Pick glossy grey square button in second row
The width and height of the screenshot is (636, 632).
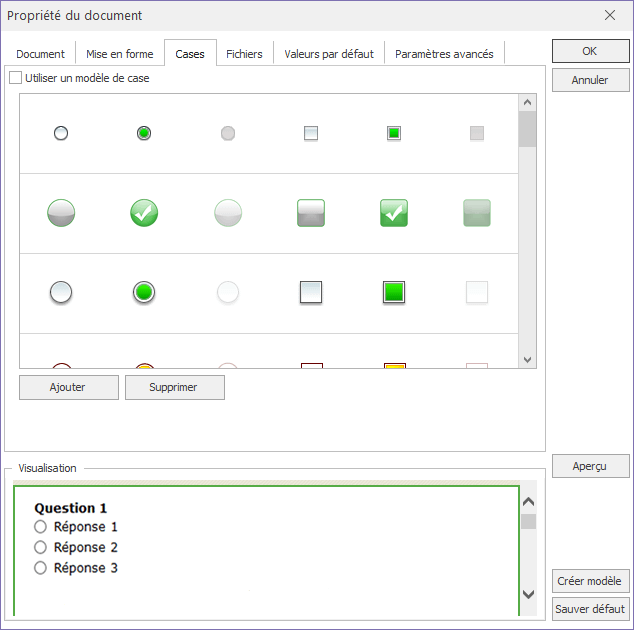coord(311,213)
